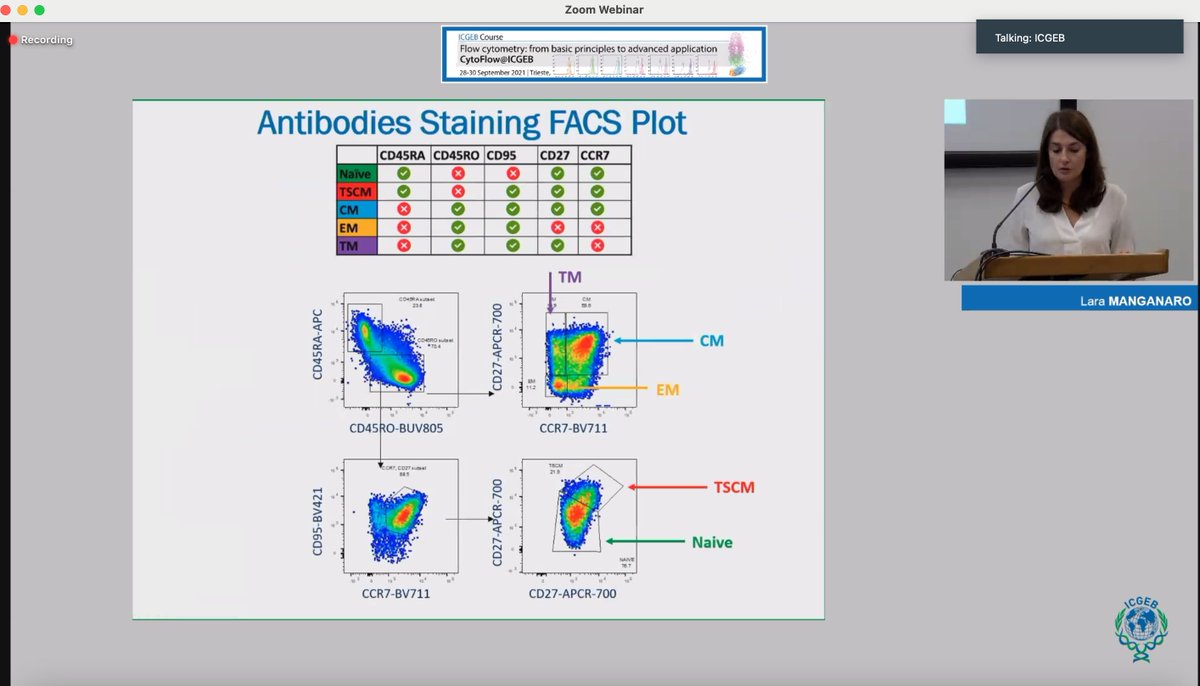Enter full screen with the green window button

(x=40, y=9)
